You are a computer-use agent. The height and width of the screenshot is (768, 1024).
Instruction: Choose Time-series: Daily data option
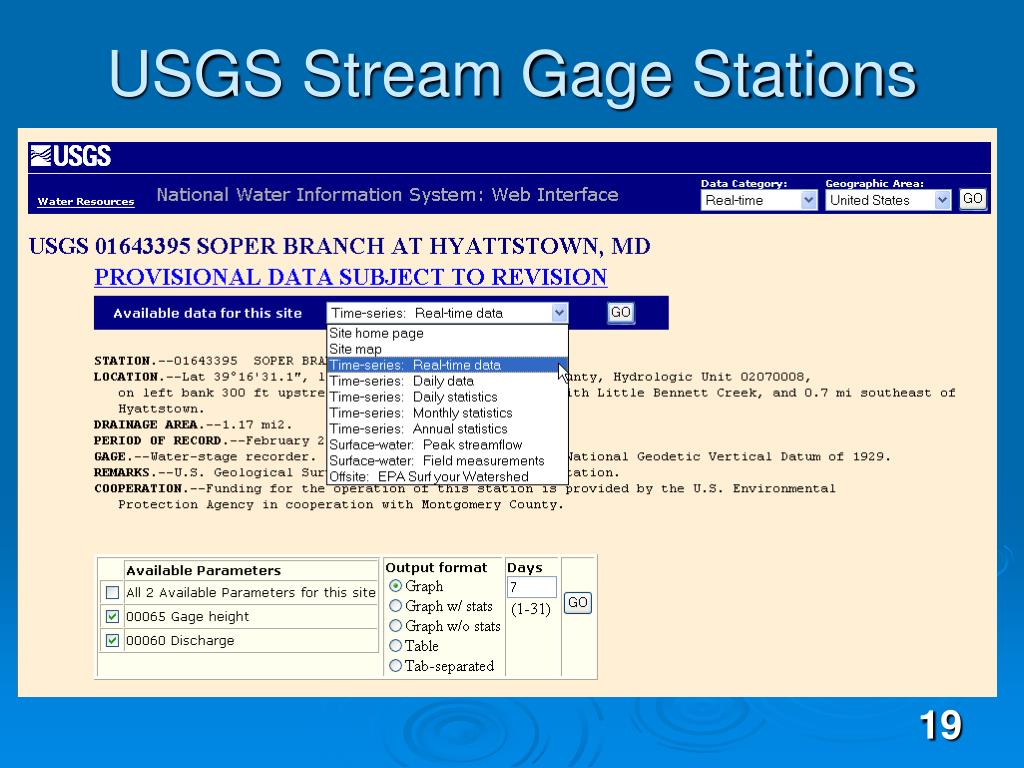[x=447, y=381]
